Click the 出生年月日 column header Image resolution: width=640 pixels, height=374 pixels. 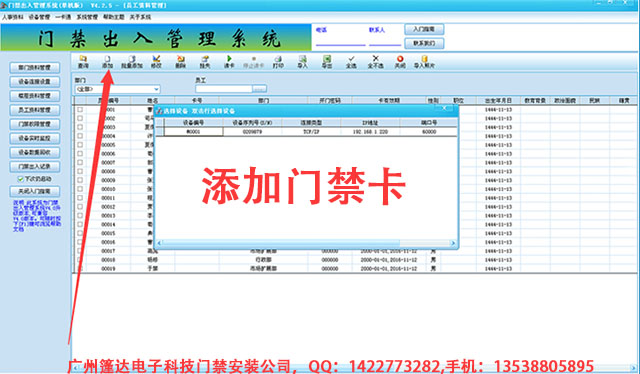pyautogui.click(x=498, y=100)
